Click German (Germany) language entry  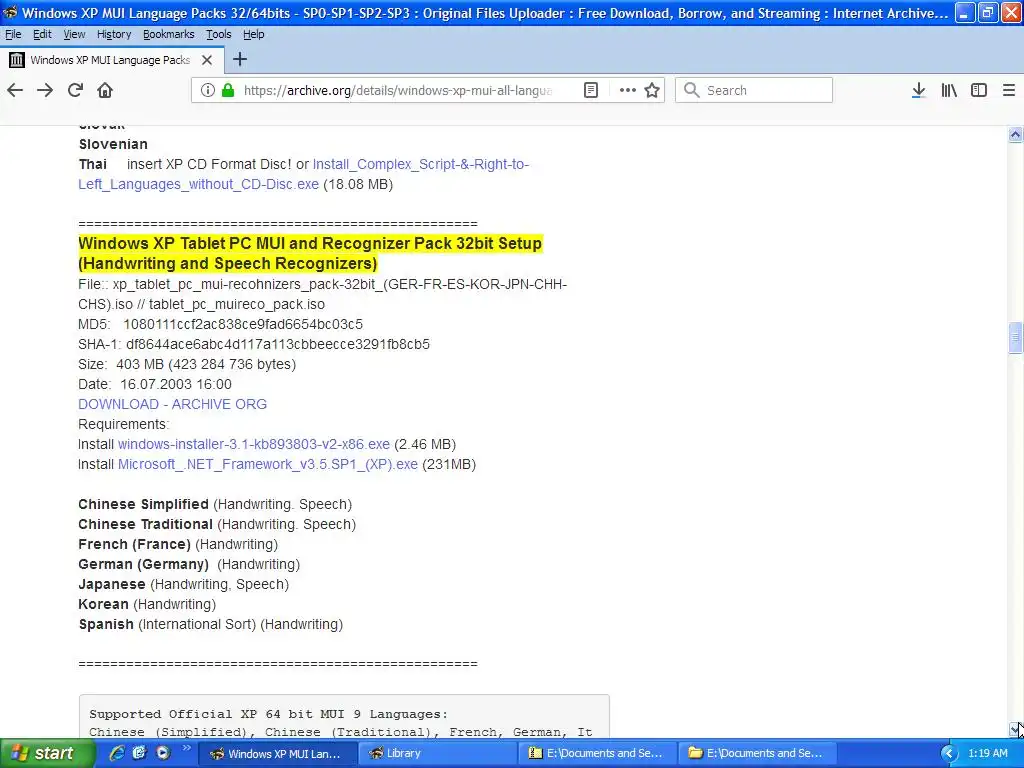pyautogui.click(x=189, y=564)
